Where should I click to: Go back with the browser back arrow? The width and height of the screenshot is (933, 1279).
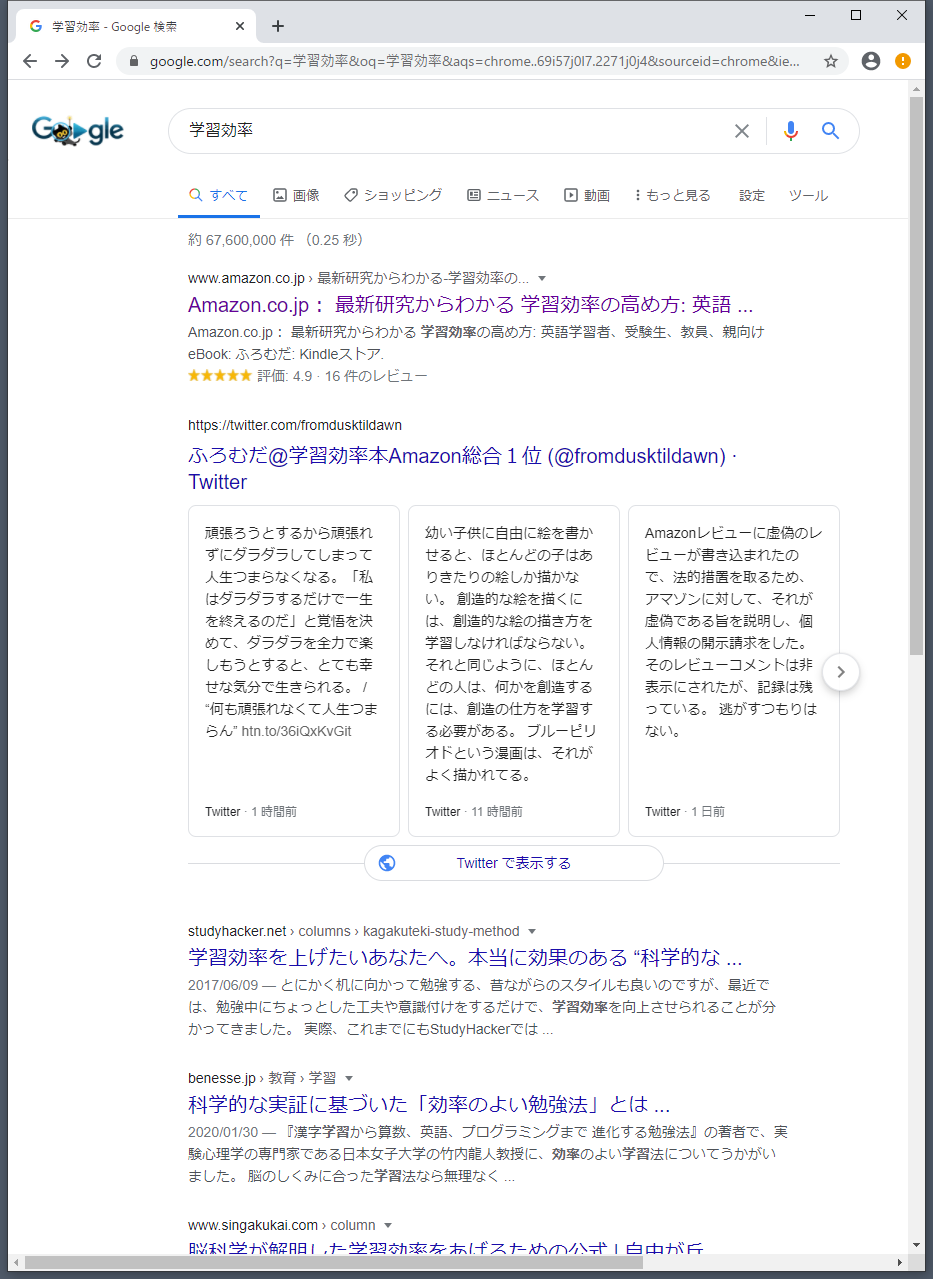30,61
